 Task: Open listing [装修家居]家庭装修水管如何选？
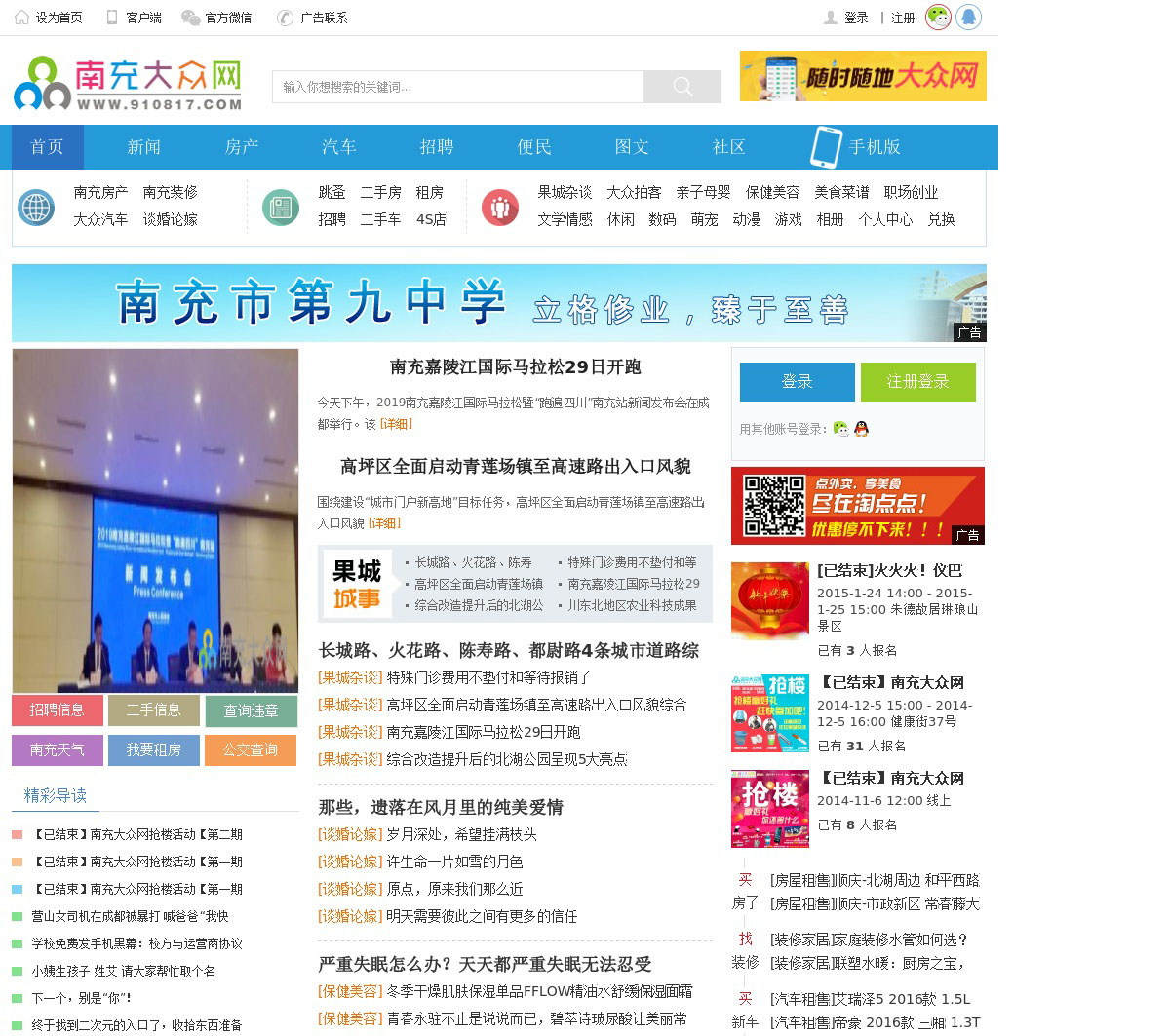tap(869, 940)
